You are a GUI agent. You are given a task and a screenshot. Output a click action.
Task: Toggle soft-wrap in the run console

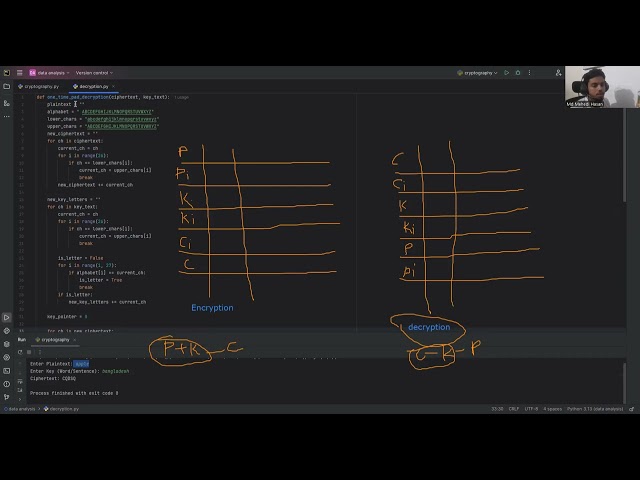click(x=20, y=382)
